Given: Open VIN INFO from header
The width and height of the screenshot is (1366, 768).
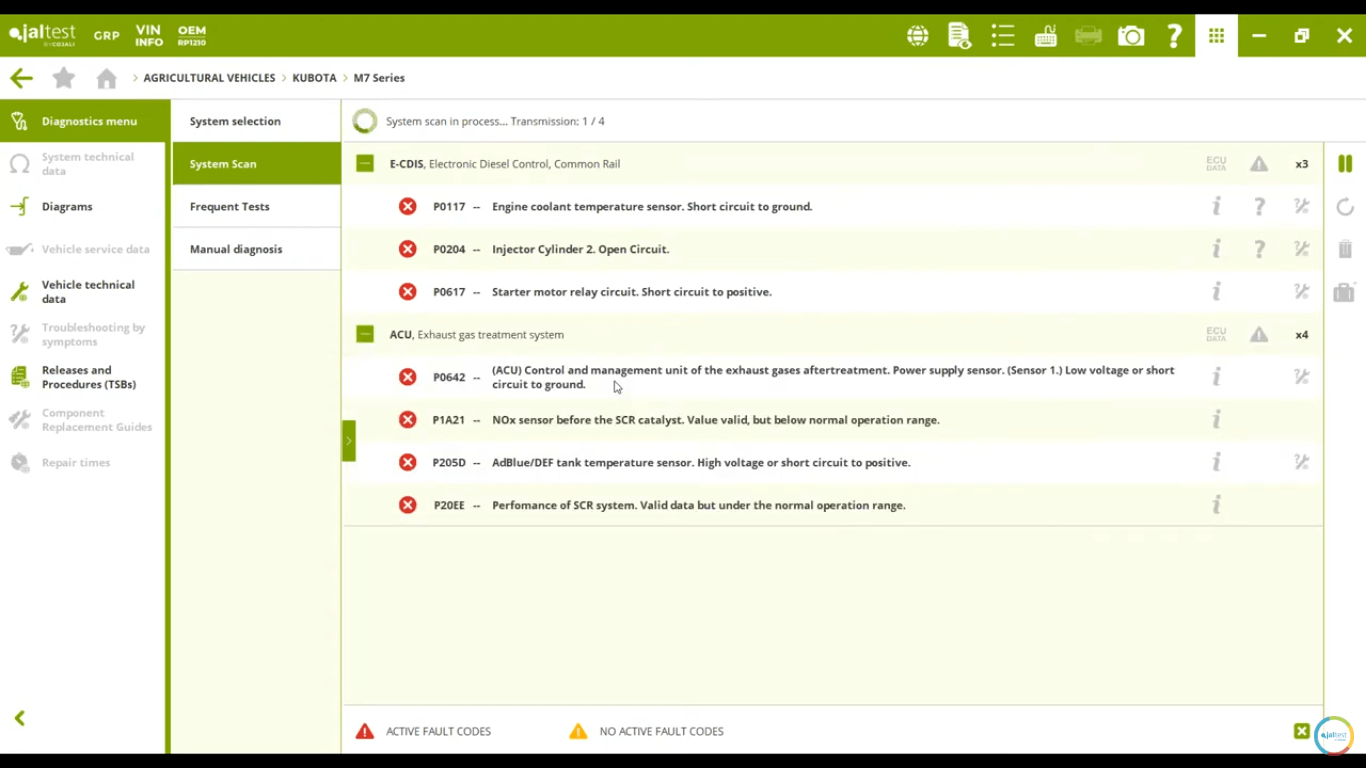Looking at the screenshot, I should tap(149, 36).
